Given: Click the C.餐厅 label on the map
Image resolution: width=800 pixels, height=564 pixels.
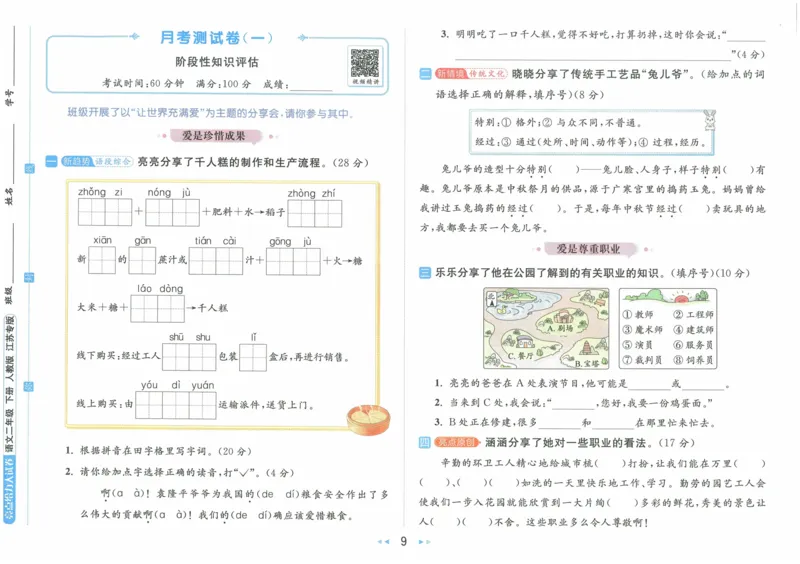Looking at the screenshot, I should click(x=520, y=356).
